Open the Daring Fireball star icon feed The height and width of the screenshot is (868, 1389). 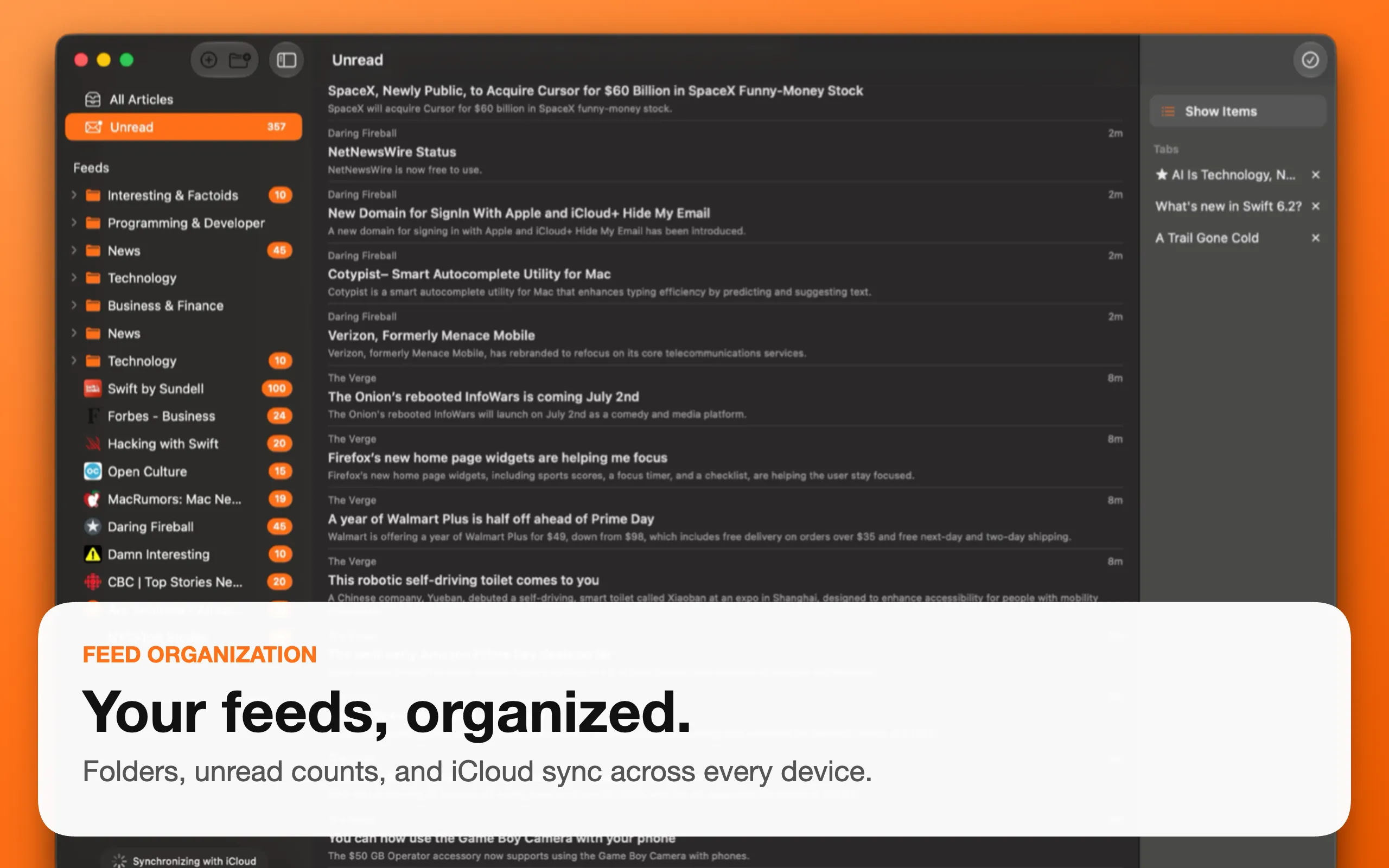pyautogui.click(x=92, y=526)
